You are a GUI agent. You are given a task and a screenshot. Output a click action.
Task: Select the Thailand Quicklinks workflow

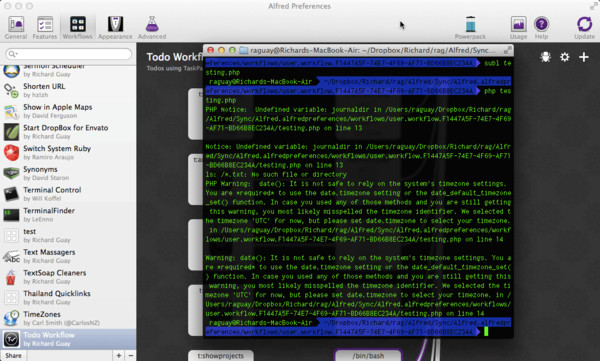click(68, 297)
